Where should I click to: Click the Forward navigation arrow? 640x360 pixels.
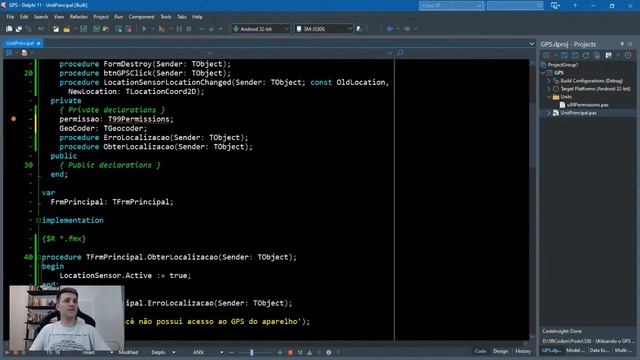click(407, 29)
